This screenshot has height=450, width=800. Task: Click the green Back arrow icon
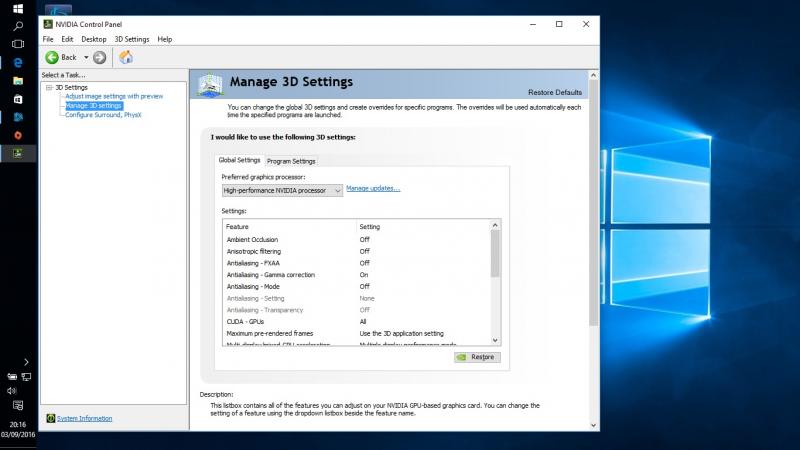click(52, 57)
